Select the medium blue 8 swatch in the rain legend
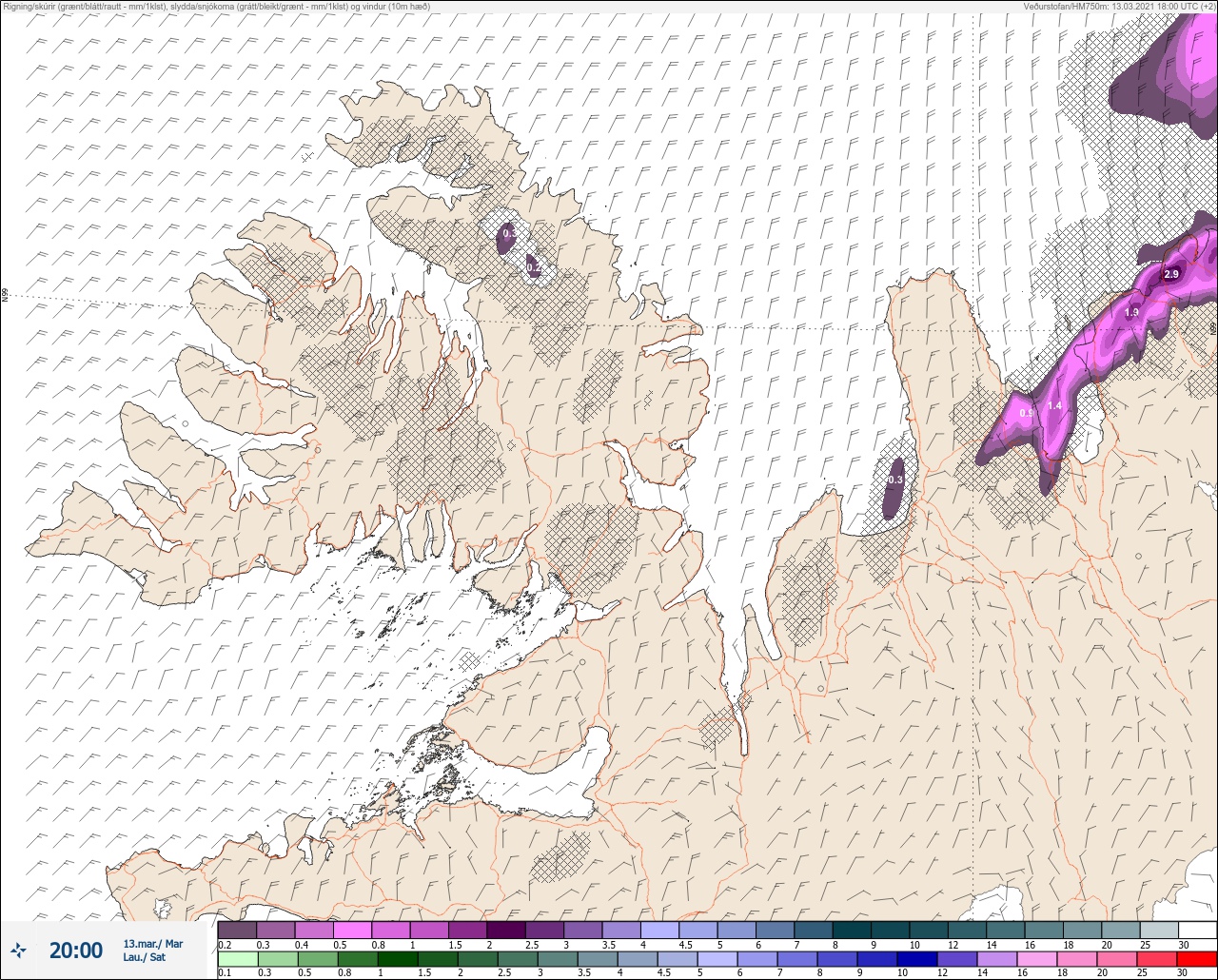This screenshot has width=1218, height=980. pyautogui.click(x=837, y=958)
